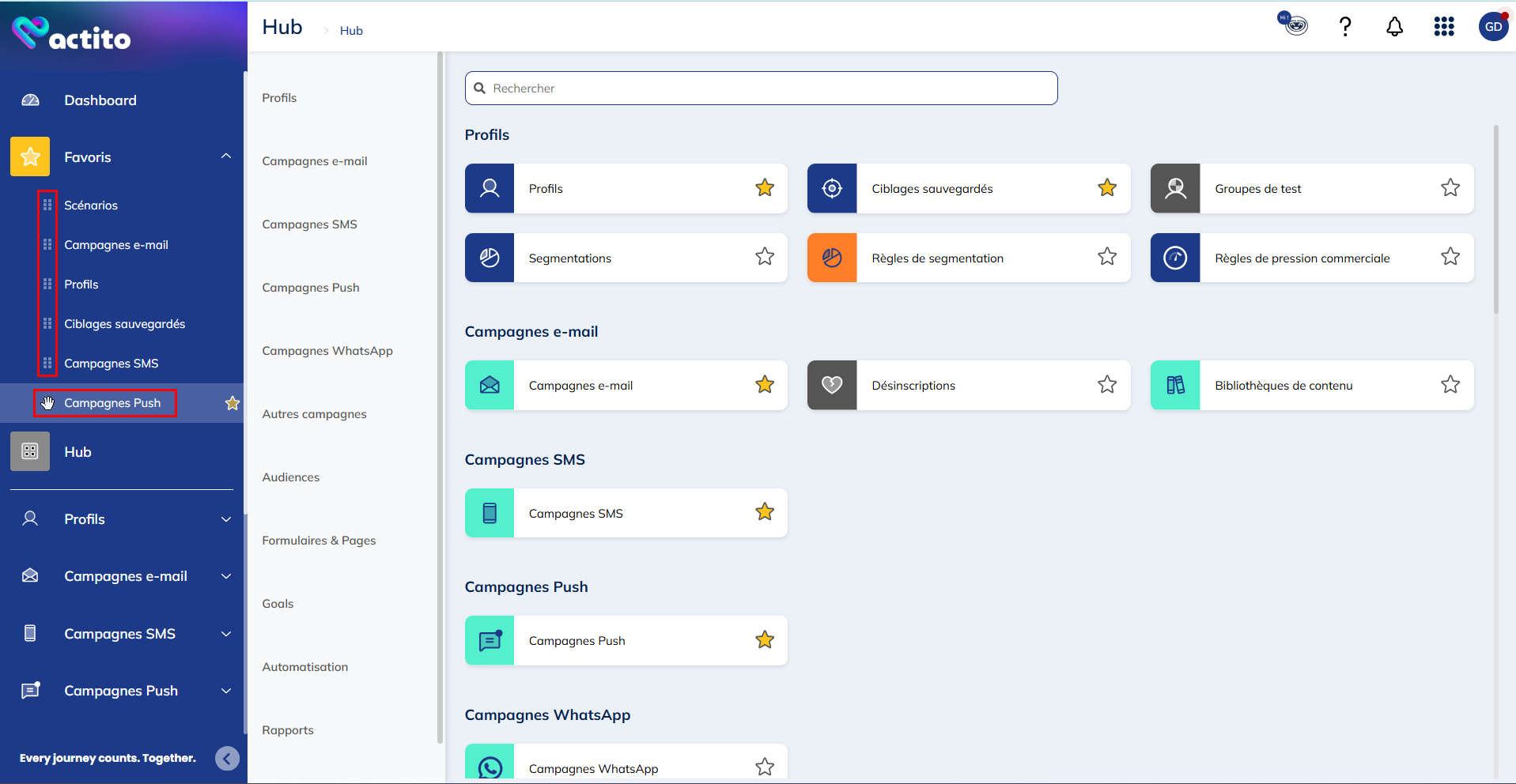The width and height of the screenshot is (1516, 784).
Task: Open the apps grid menu icon
Action: point(1444,27)
